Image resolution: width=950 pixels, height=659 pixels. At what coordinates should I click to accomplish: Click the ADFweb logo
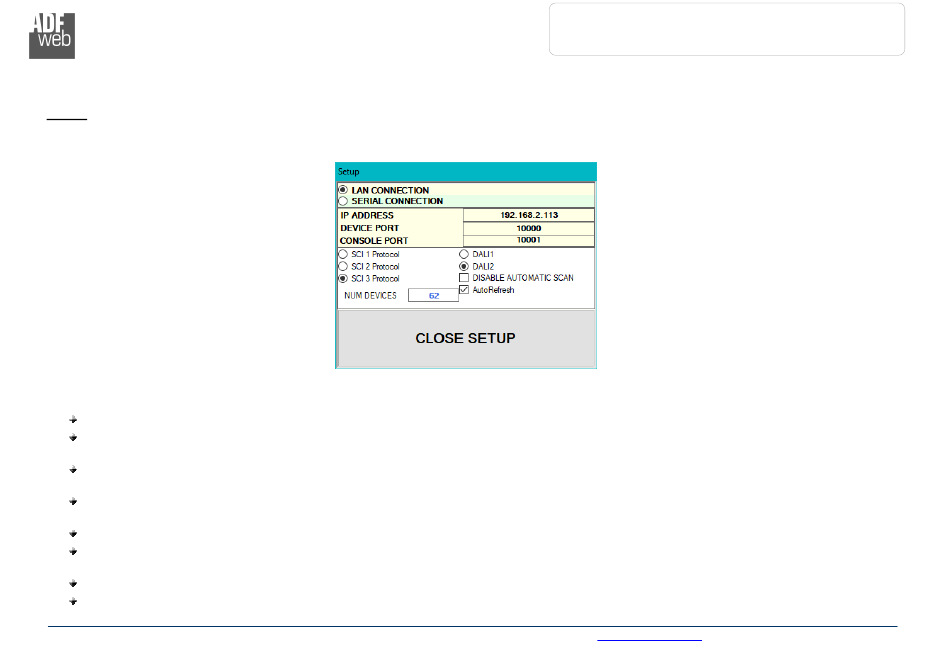point(52,36)
